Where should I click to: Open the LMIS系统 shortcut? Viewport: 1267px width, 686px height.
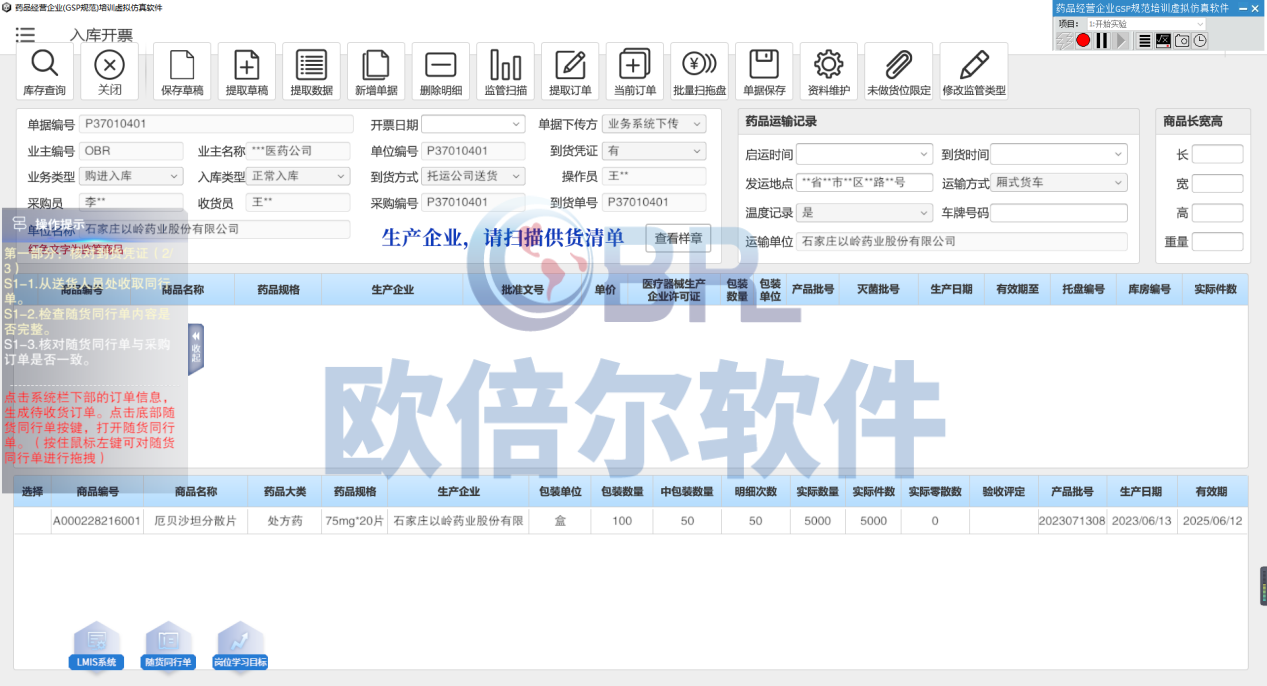click(x=97, y=645)
